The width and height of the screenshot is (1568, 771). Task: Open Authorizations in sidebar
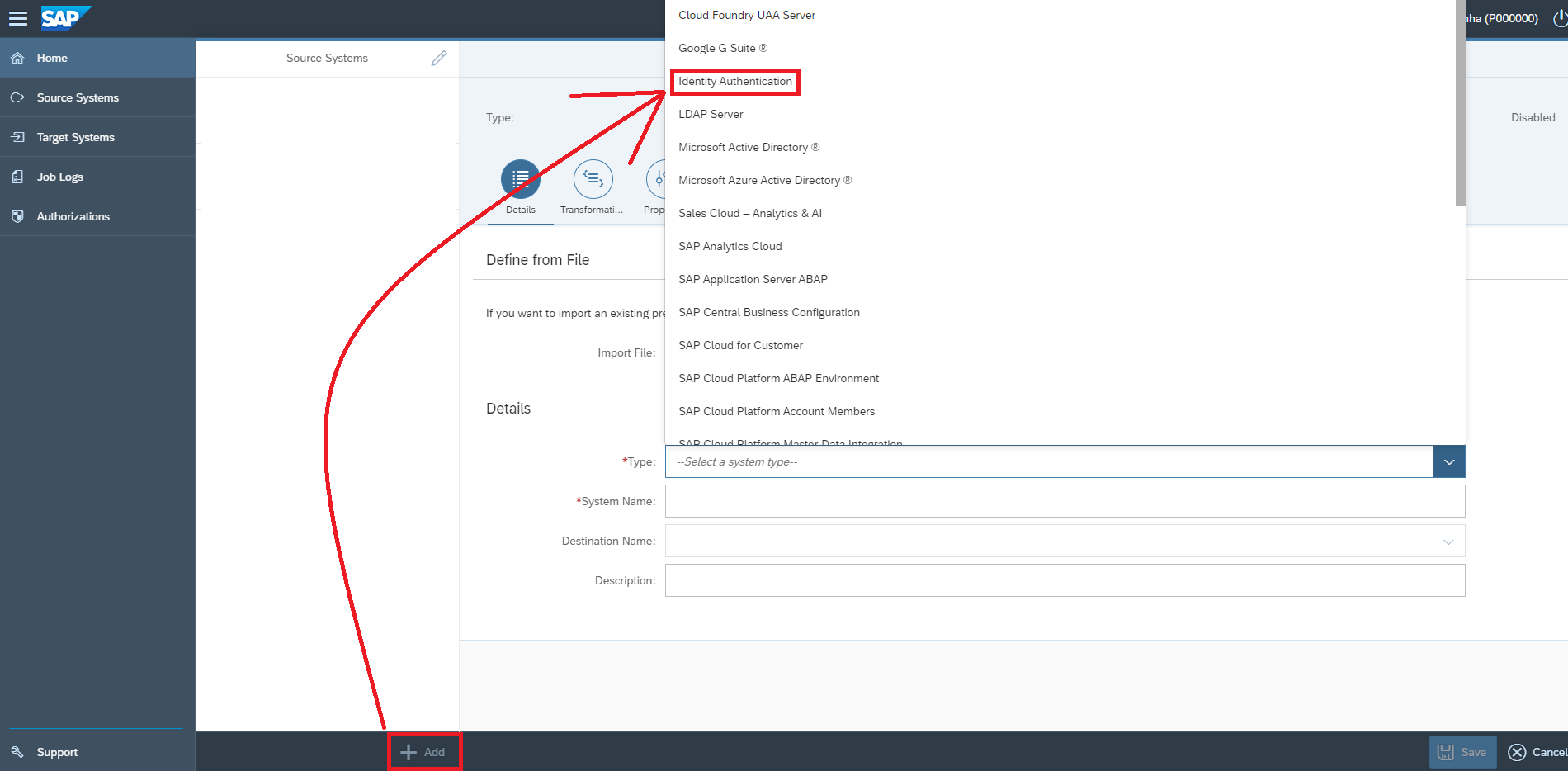pos(97,216)
